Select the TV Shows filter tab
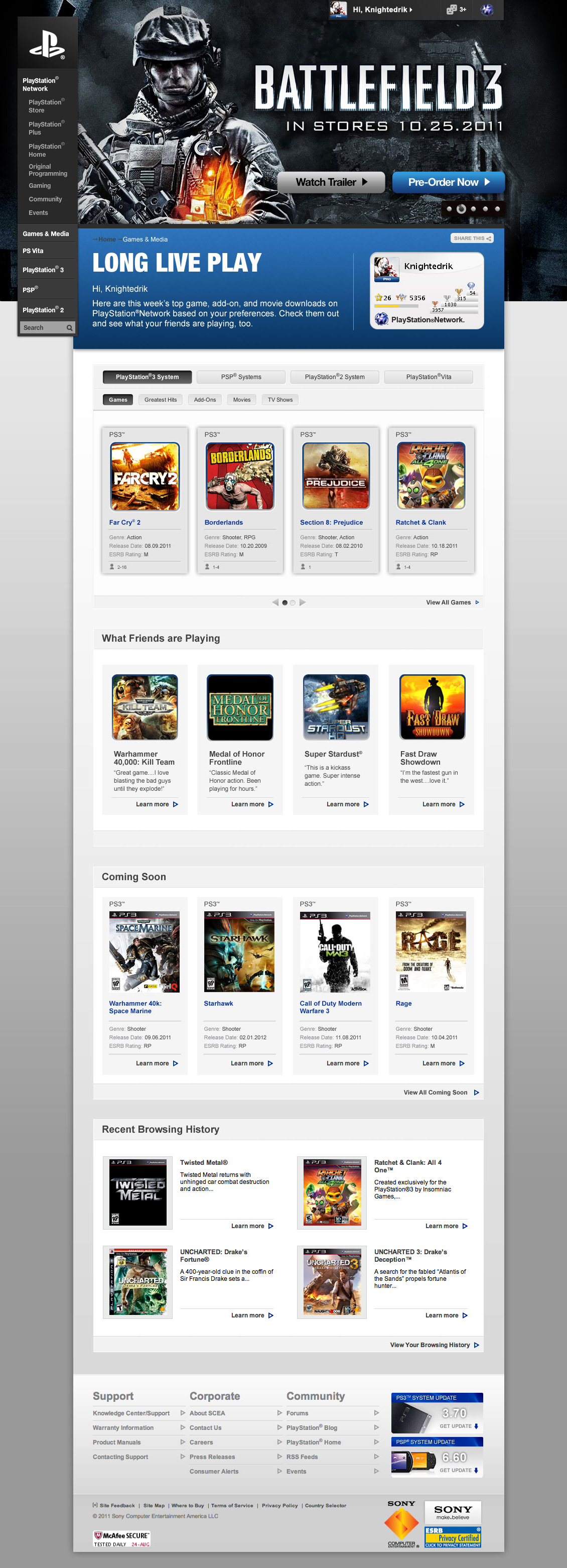 [x=280, y=400]
